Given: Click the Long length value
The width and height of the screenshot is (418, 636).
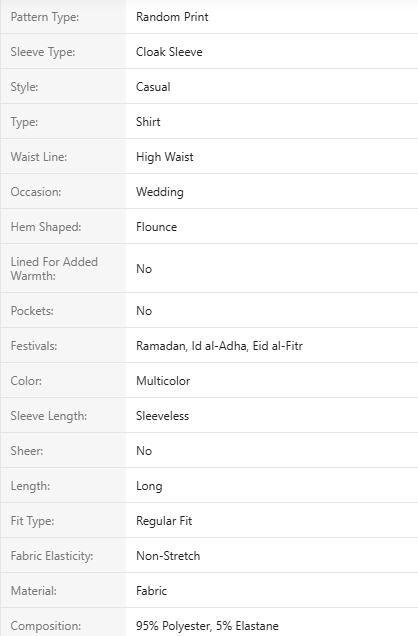Looking at the screenshot, I should (x=149, y=486).
